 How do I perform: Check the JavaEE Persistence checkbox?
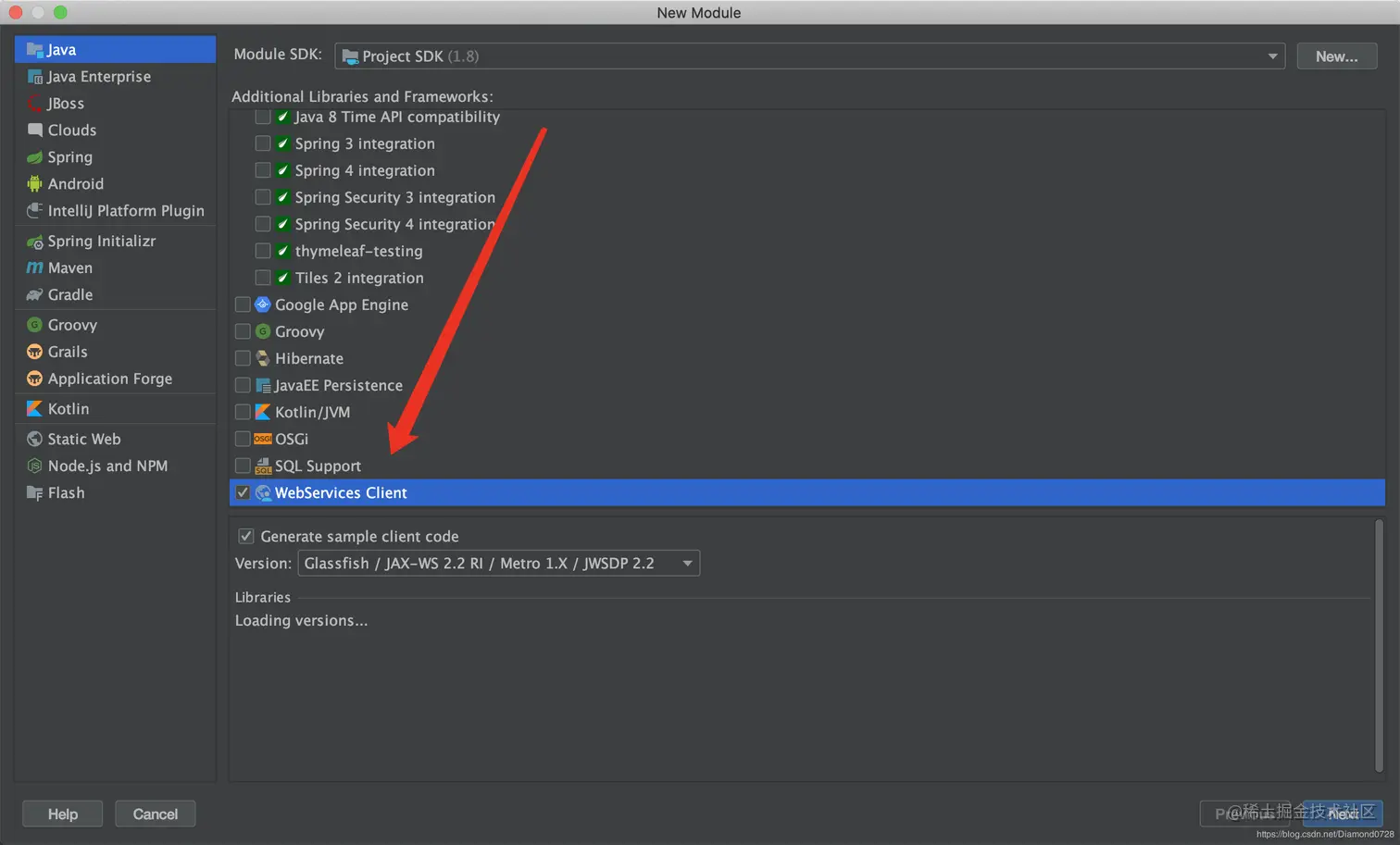243,385
